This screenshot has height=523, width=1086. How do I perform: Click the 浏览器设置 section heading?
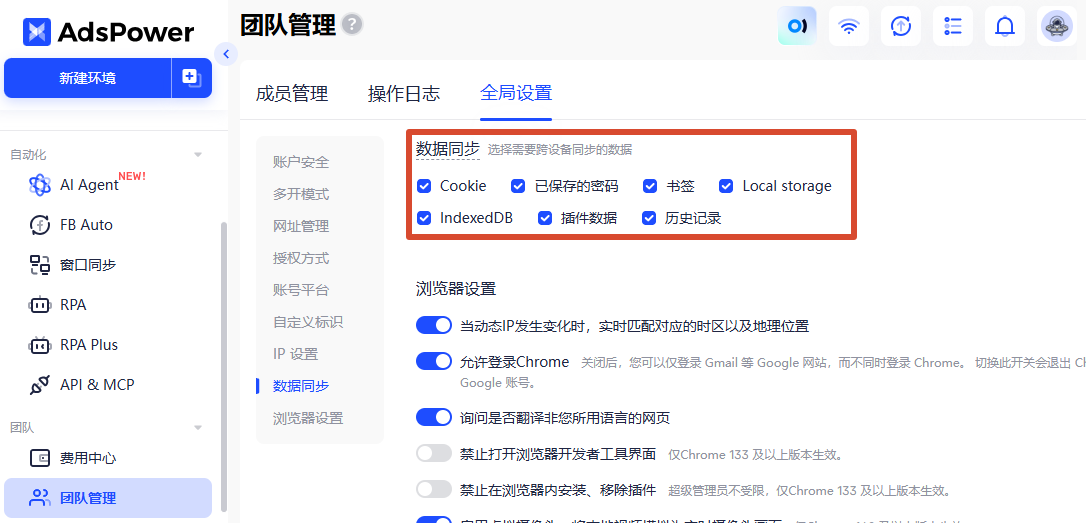456,289
